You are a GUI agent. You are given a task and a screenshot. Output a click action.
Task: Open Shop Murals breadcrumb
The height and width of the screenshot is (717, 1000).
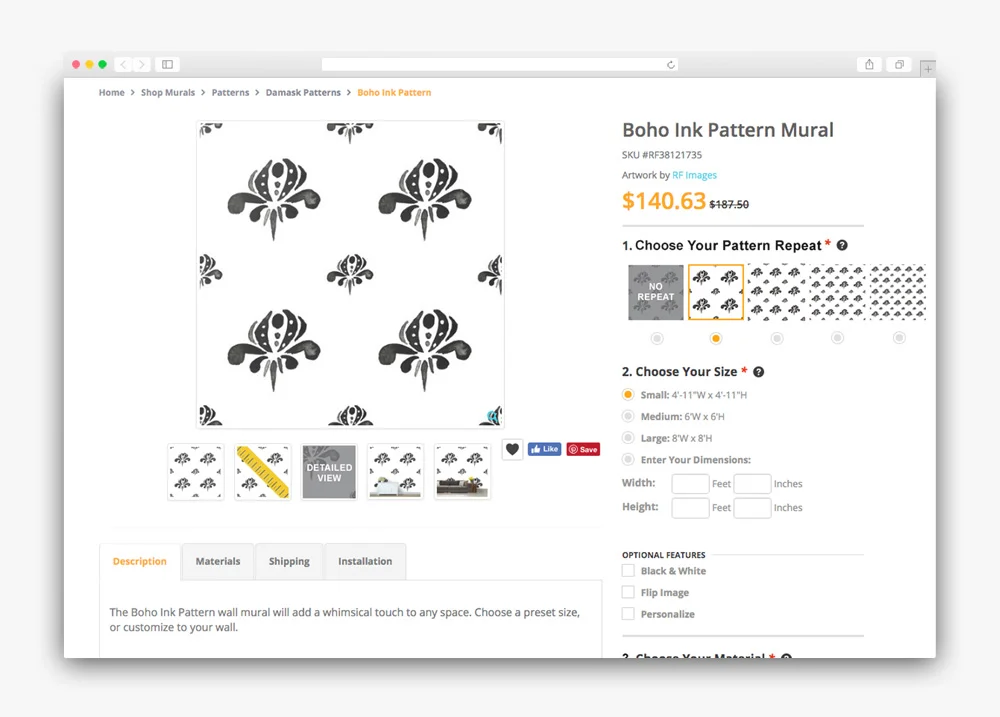click(x=168, y=92)
